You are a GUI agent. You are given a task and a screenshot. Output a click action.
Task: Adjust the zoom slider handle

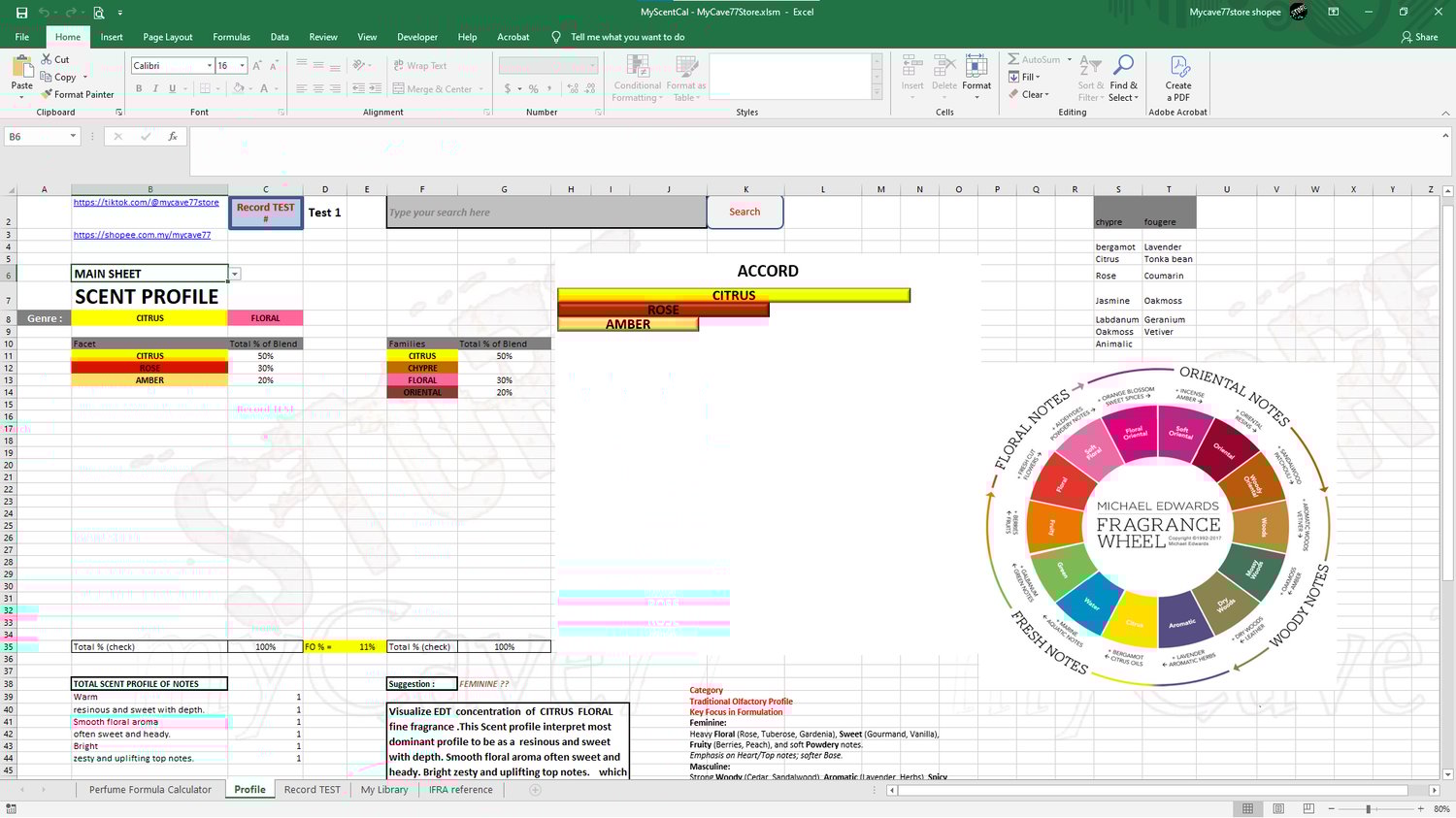tap(1368, 808)
